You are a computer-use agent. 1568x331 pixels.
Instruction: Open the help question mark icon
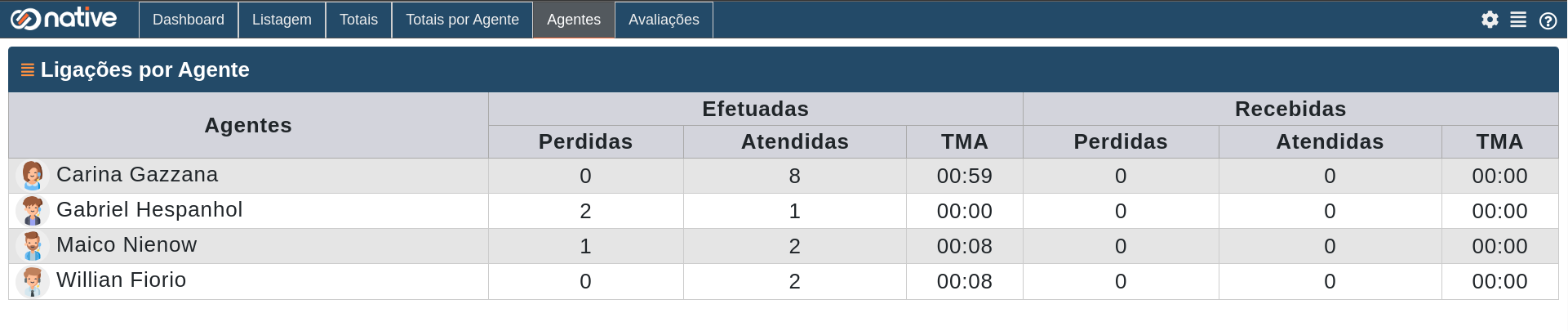coord(1548,20)
